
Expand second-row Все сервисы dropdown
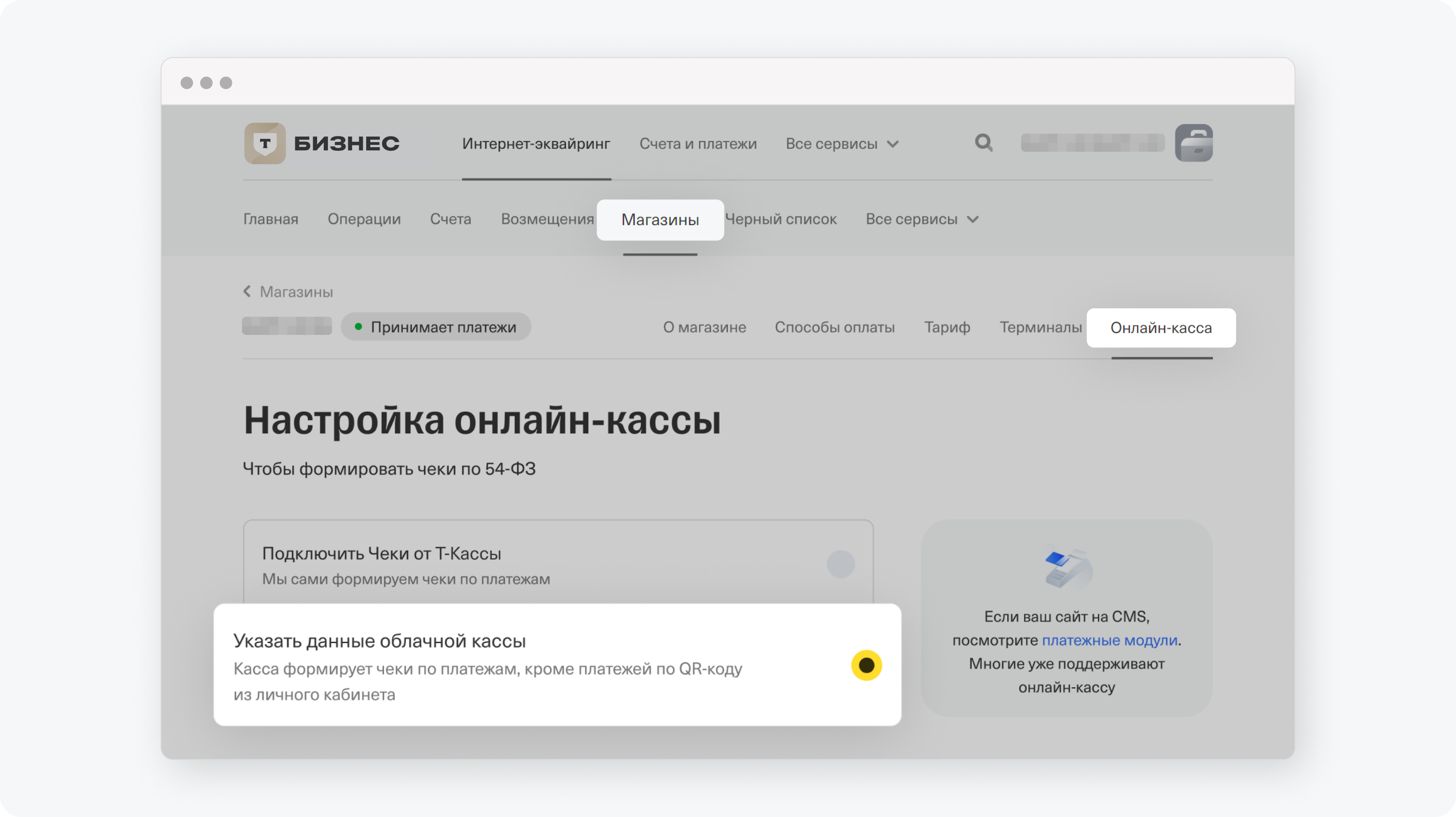click(x=922, y=219)
